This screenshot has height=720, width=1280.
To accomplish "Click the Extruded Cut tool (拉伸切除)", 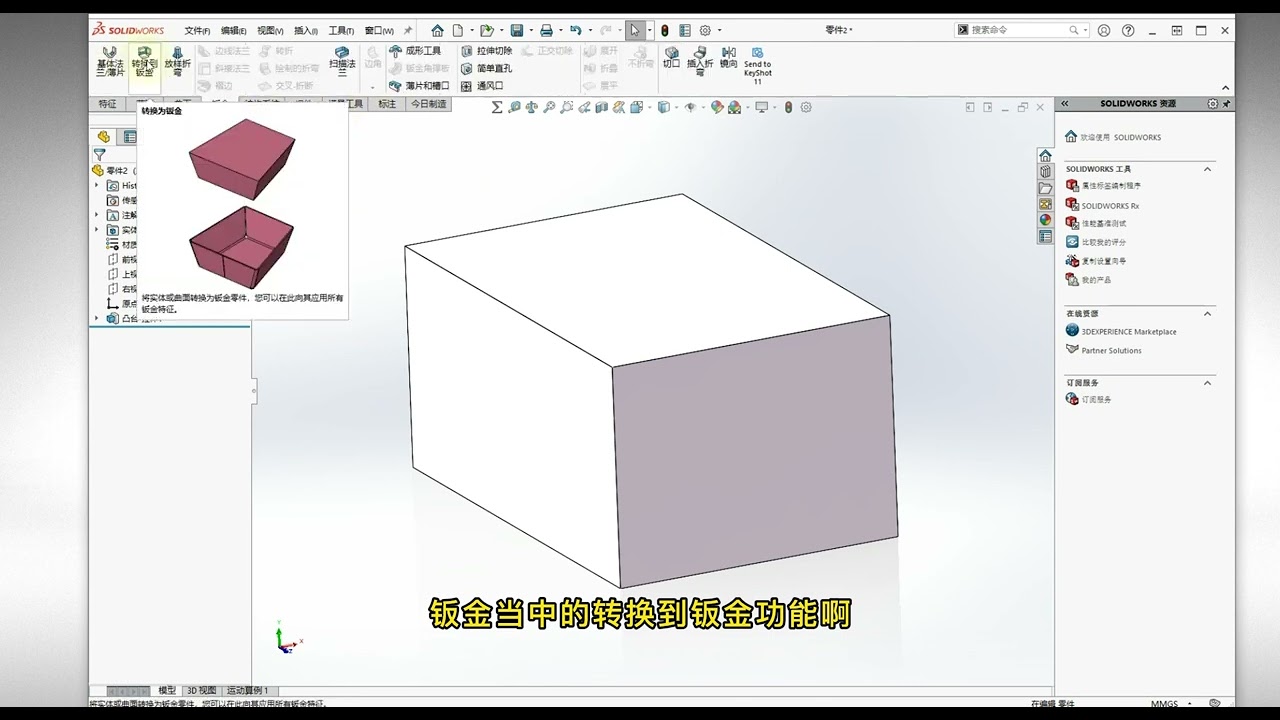I will [x=486, y=51].
